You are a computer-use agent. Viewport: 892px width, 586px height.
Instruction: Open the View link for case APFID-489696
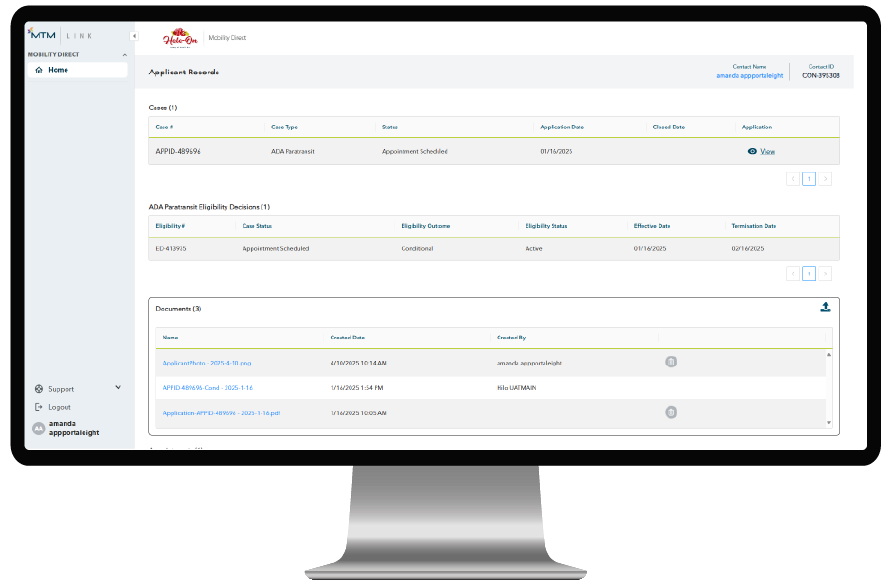767,151
